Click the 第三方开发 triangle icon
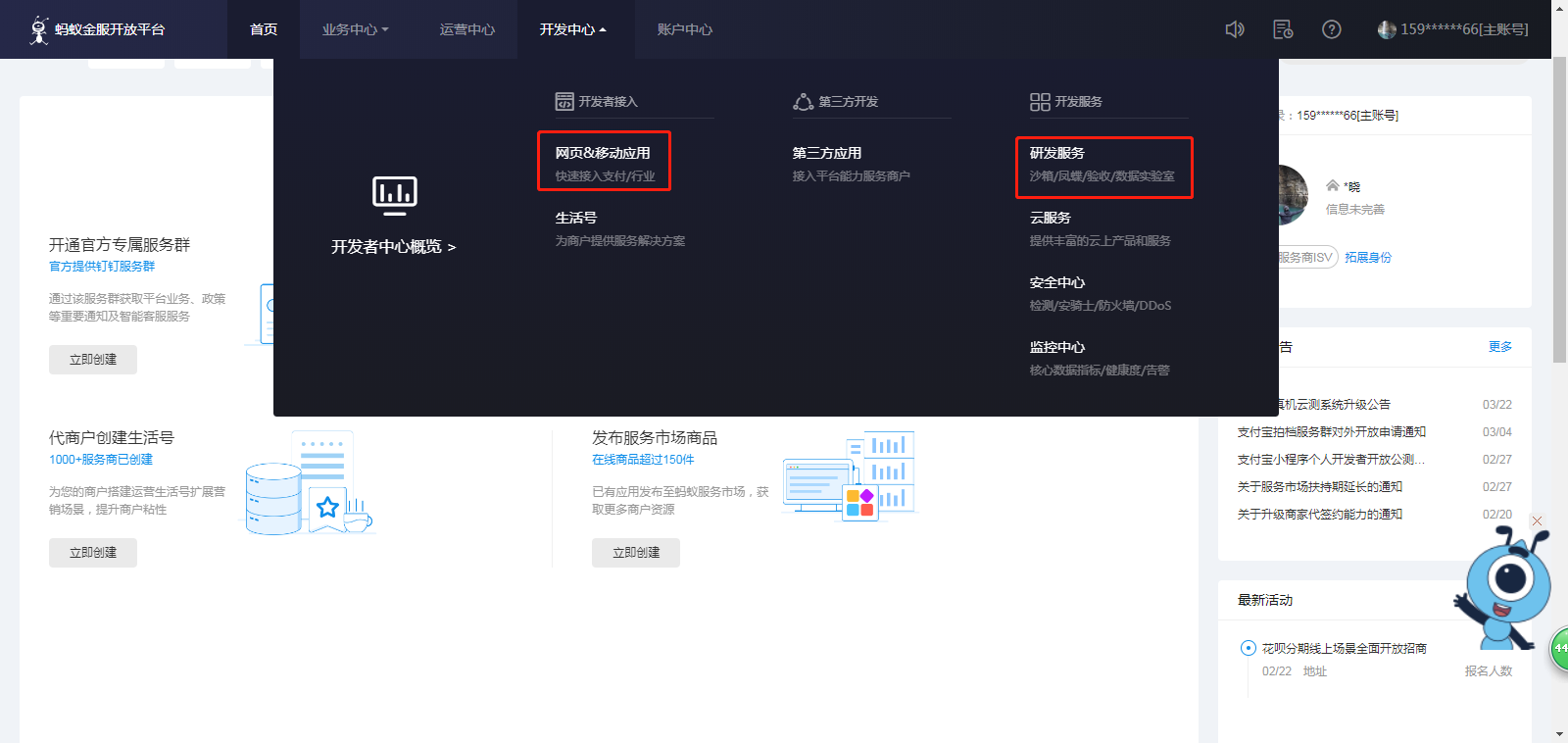 coord(803,101)
